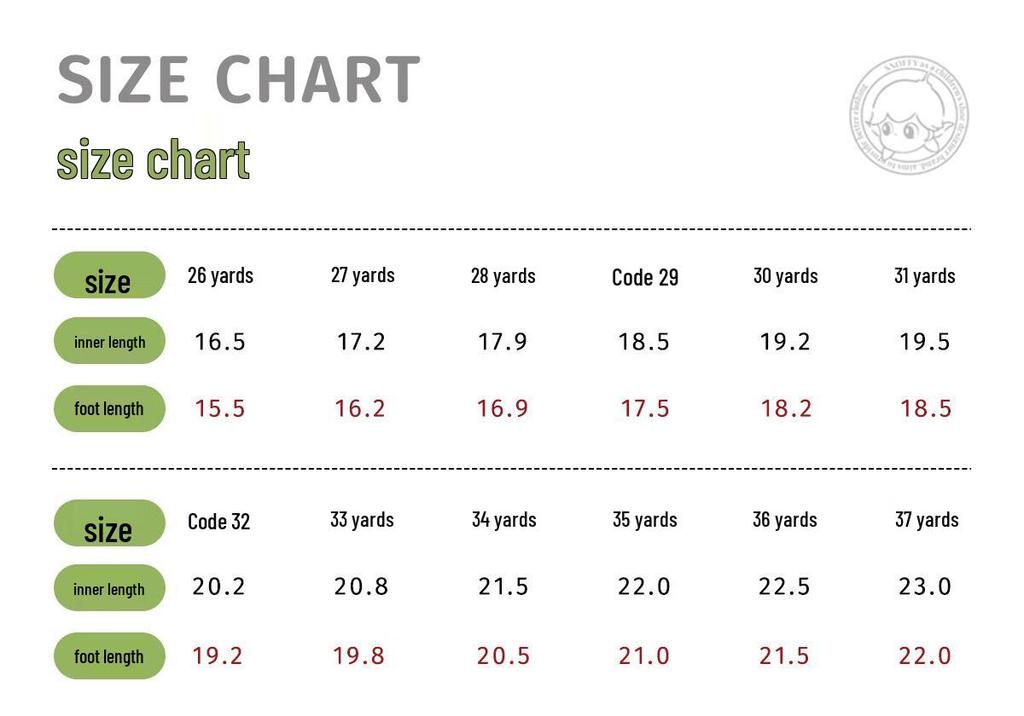Viewport: 1024px width, 716px height.
Task: Click the '31 yards' size heading
Action: 925,276
